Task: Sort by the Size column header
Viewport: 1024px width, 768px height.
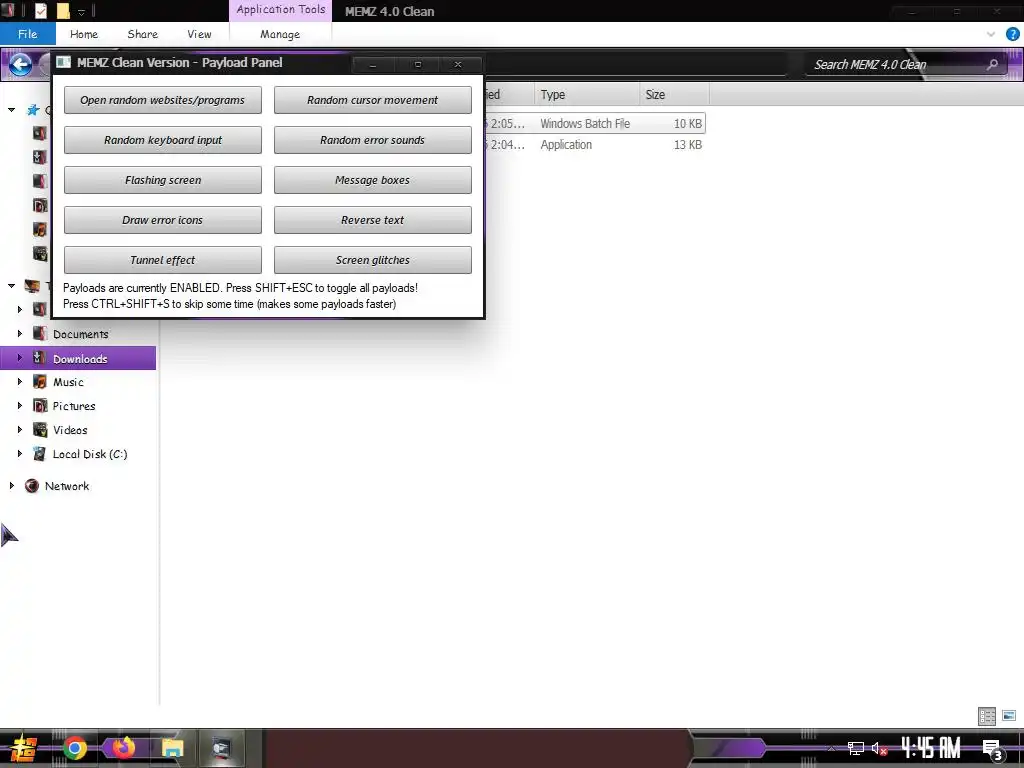Action: point(674,95)
